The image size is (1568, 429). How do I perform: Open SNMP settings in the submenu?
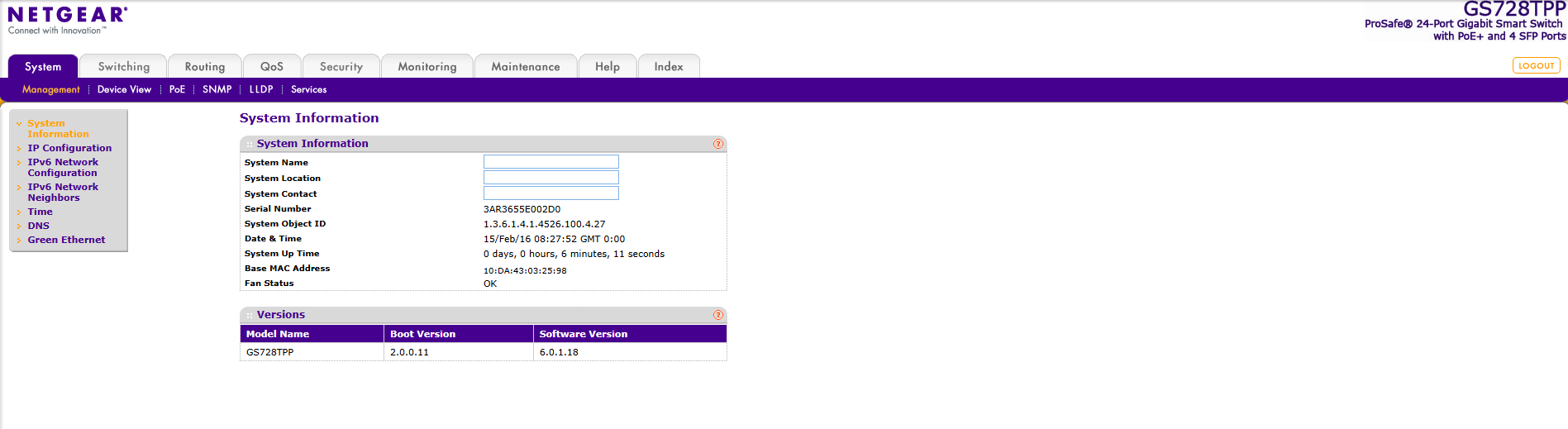click(x=217, y=89)
